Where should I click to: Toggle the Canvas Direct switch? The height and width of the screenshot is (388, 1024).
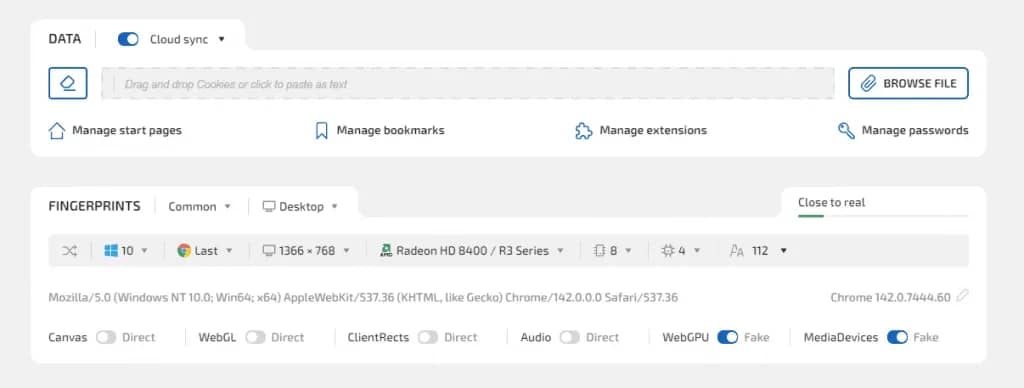[106, 338]
